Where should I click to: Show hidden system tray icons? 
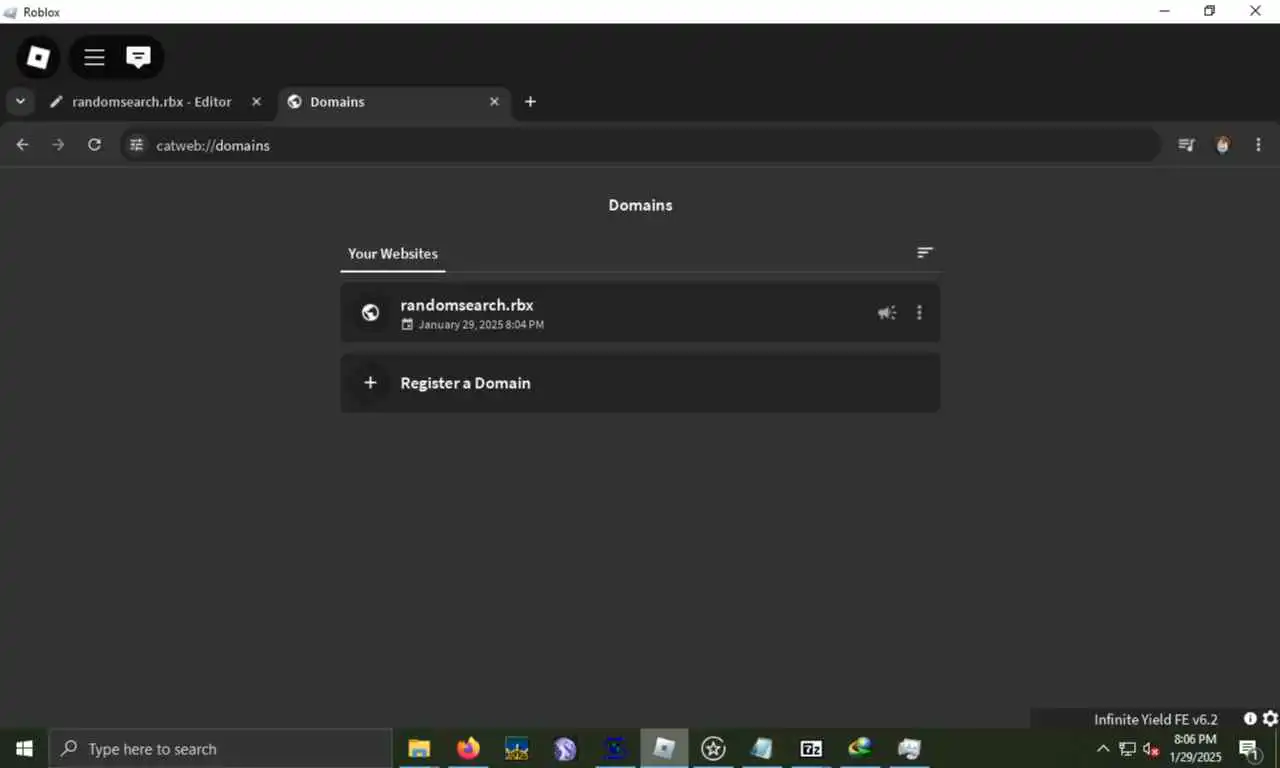pos(1103,748)
